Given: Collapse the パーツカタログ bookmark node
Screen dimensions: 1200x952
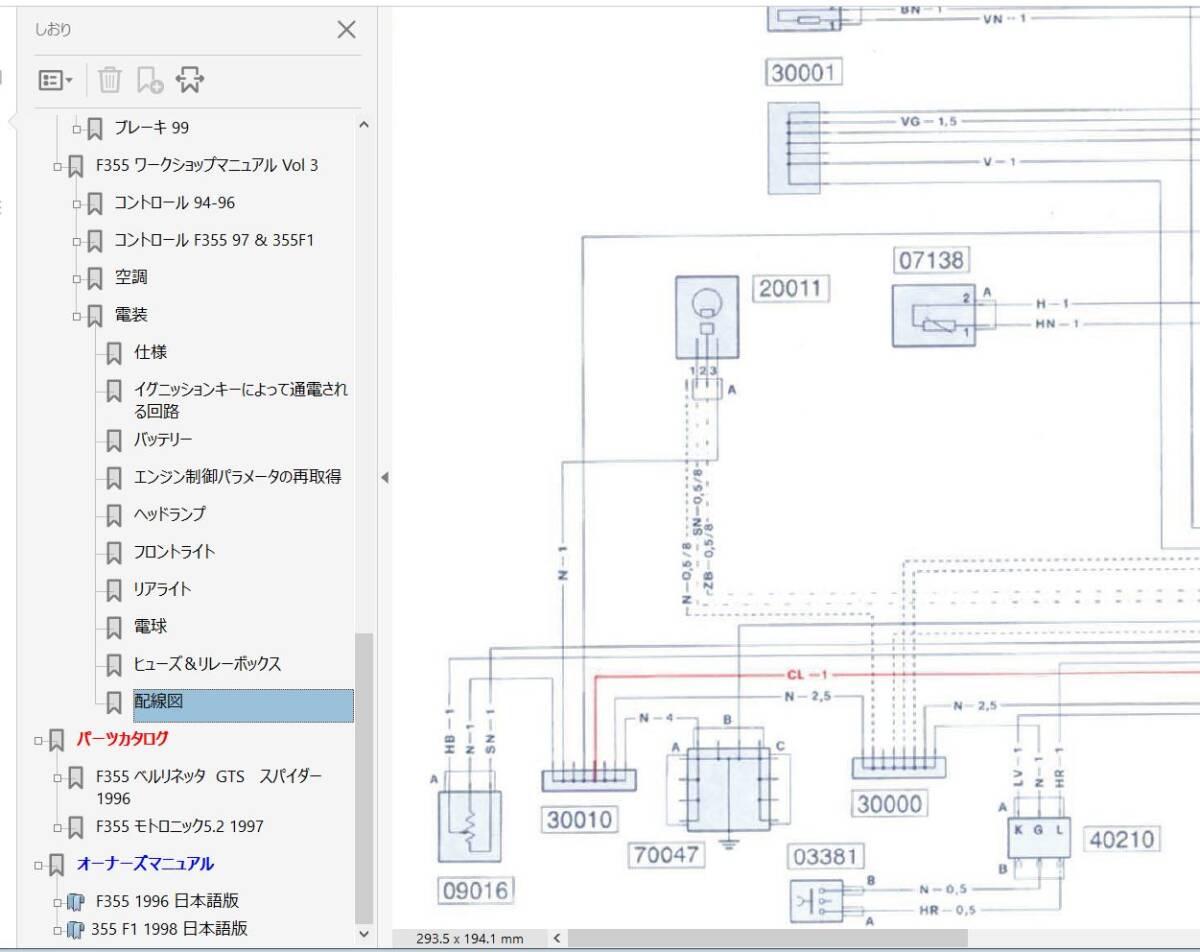Looking at the screenshot, I should click(x=39, y=741).
